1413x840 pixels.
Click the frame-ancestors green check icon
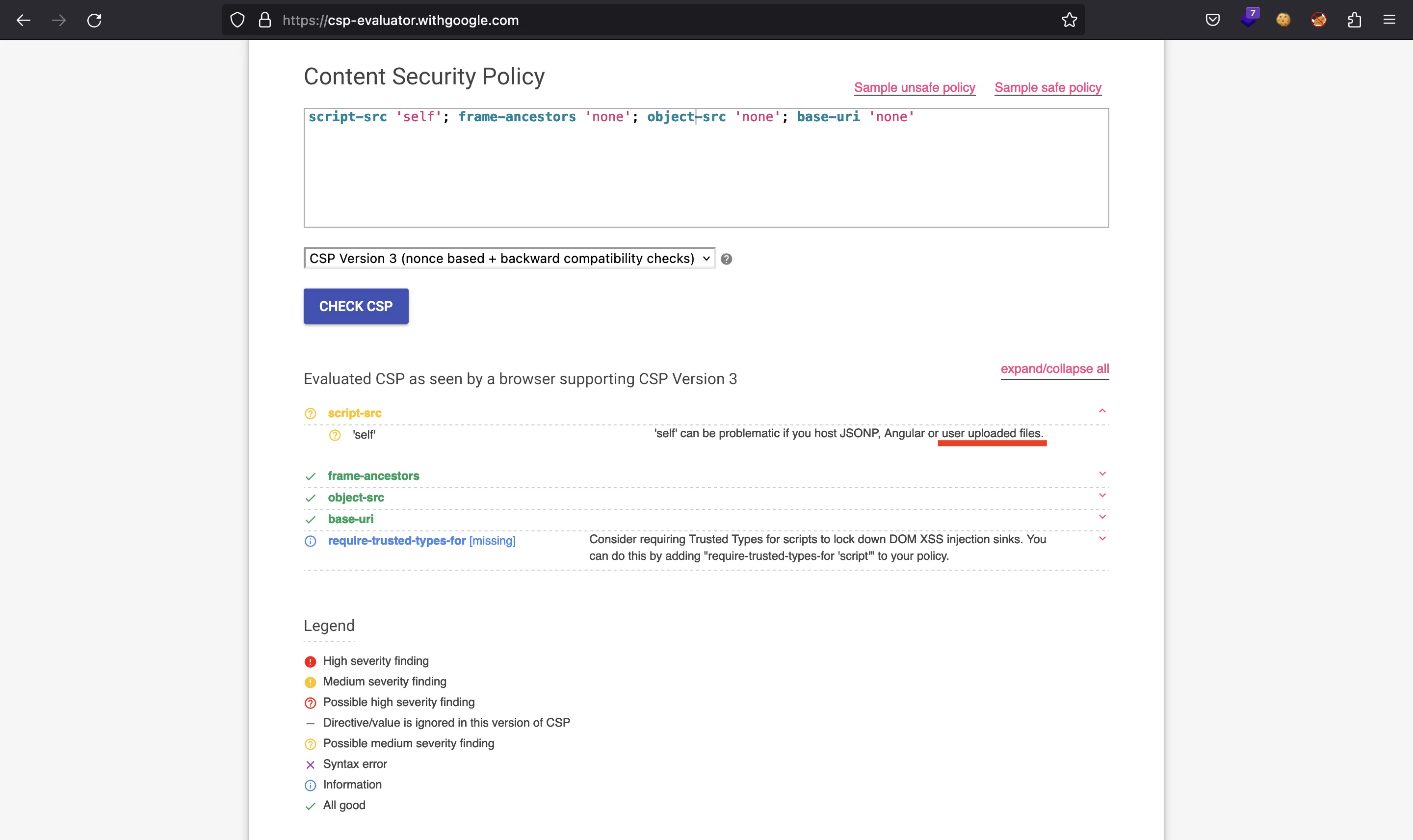tap(310, 476)
